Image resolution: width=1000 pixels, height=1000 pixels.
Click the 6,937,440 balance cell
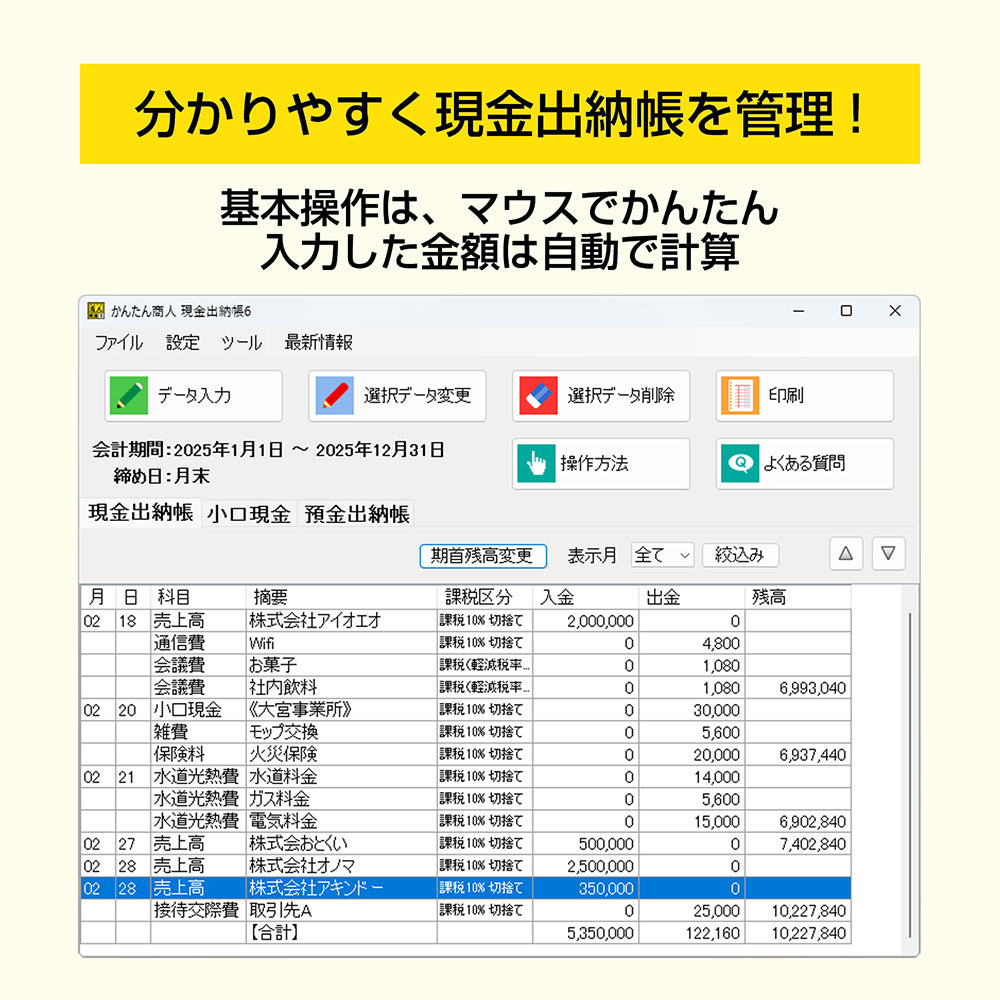pos(797,754)
